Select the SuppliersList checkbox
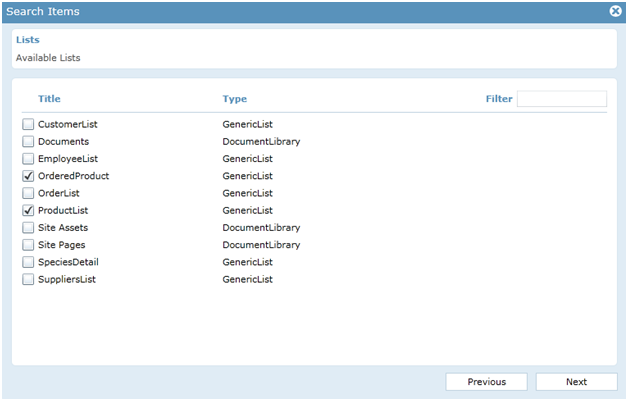The image size is (628, 401). (27, 279)
